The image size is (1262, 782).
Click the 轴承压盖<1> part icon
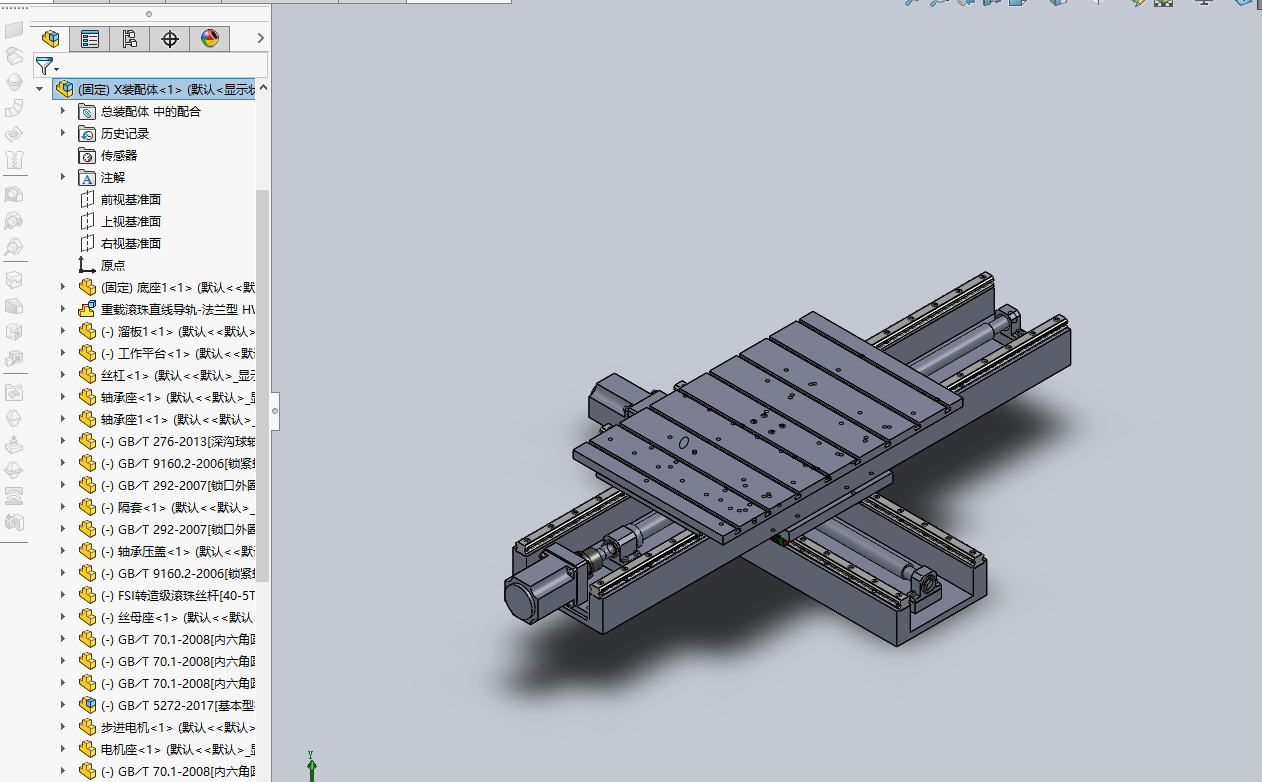click(x=87, y=551)
